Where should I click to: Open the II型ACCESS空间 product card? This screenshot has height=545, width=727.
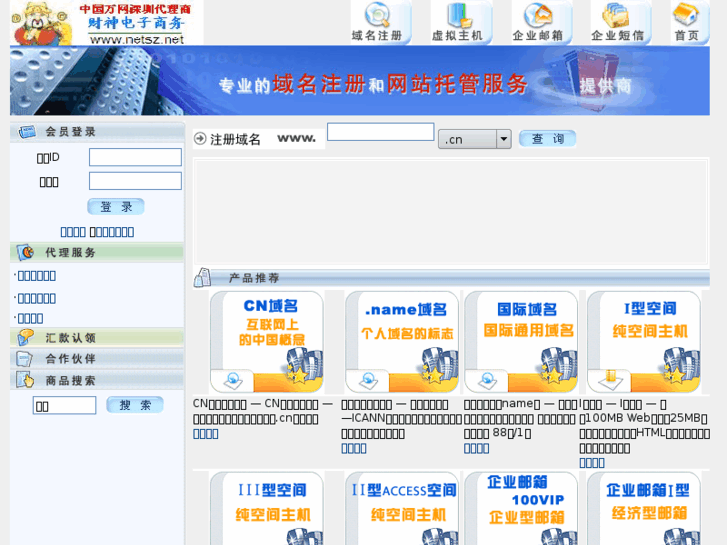tap(402, 508)
